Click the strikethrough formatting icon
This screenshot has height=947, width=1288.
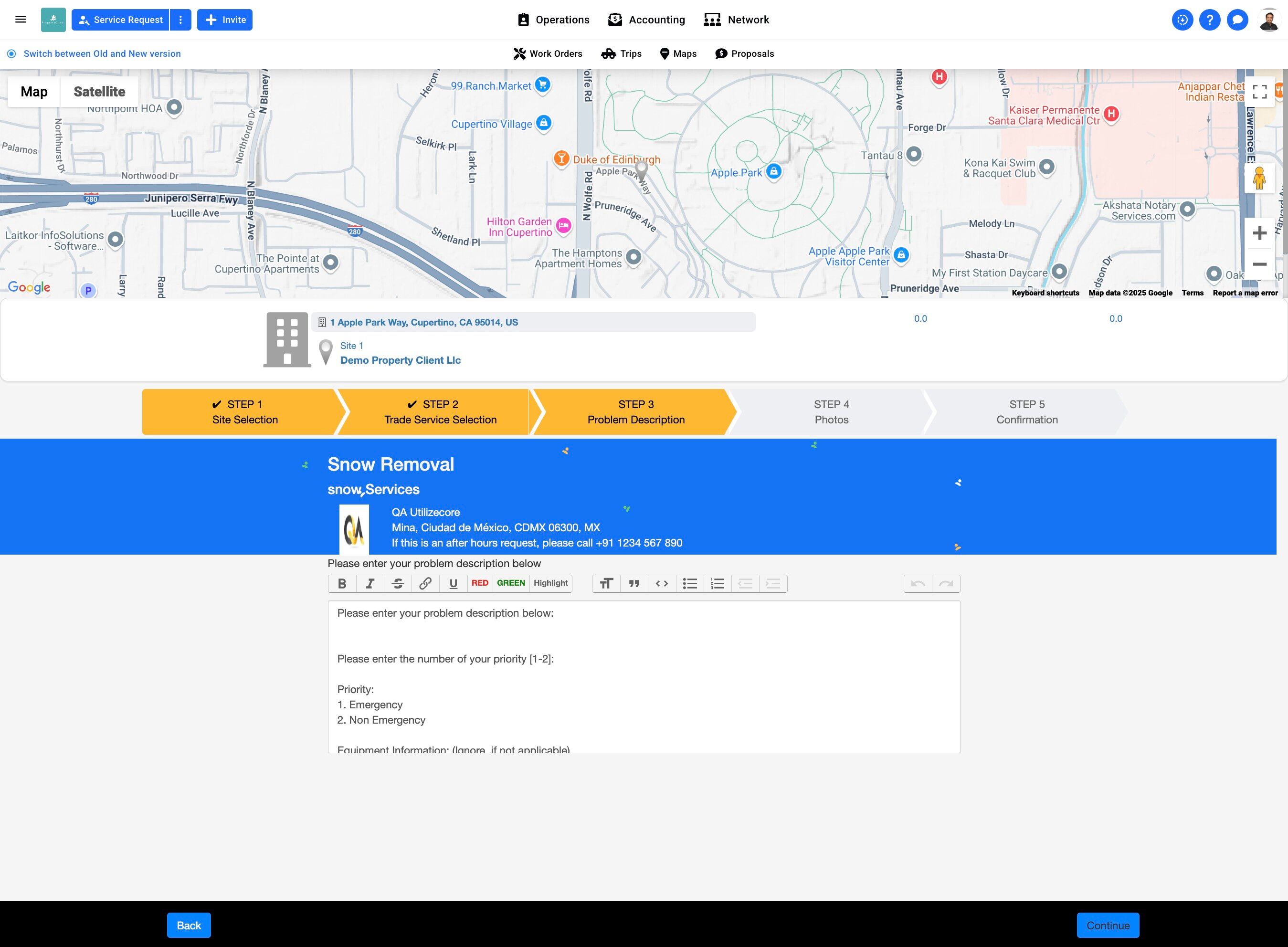click(x=398, y=584)
